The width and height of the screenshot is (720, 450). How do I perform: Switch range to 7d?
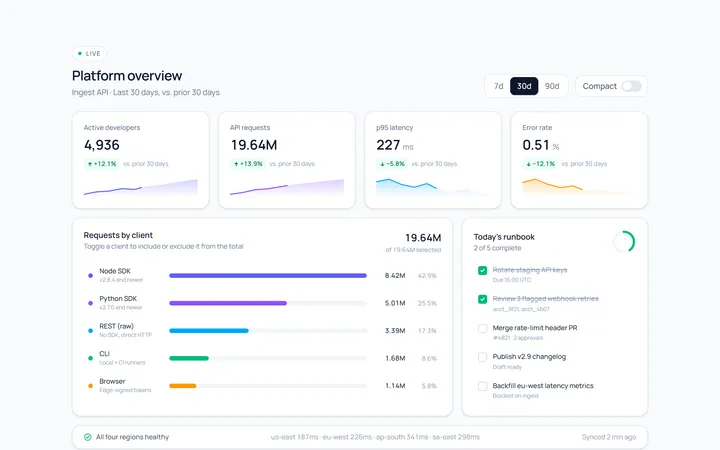click(x=498, y=86)
